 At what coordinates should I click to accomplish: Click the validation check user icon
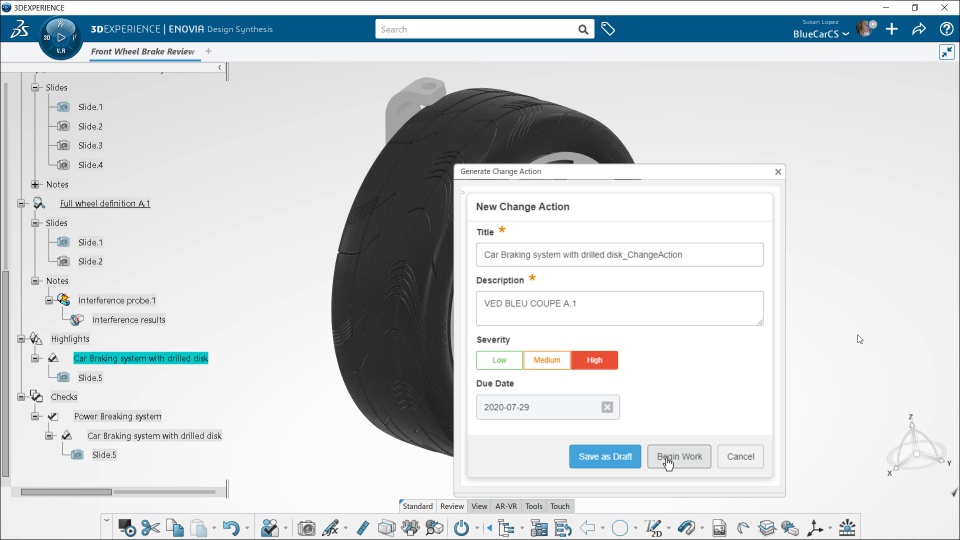click(269, 528)
